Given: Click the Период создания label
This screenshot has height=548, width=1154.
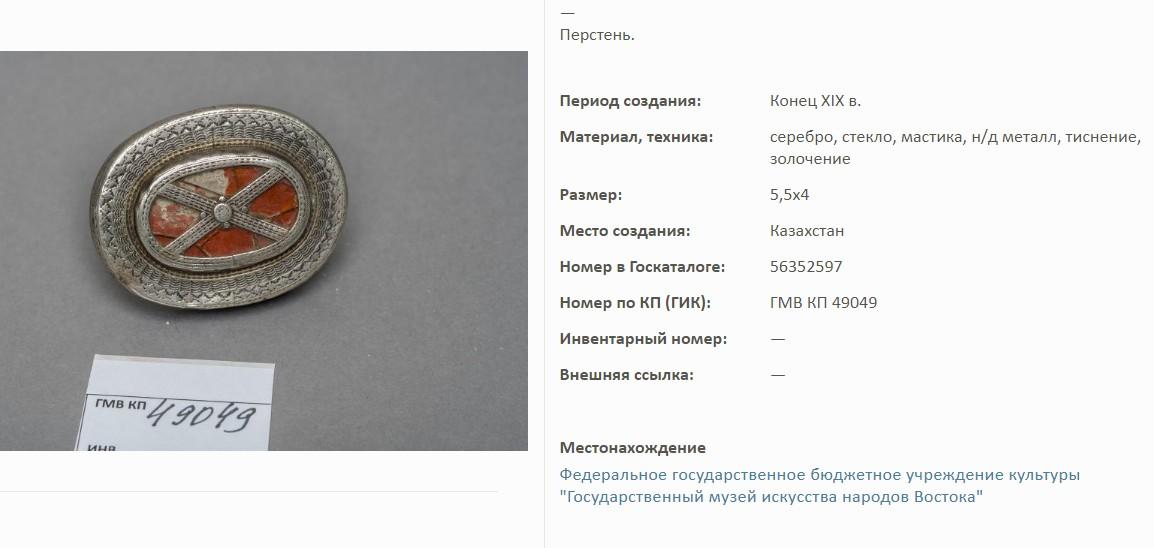Looking at the screenshot, I should 631,102.
